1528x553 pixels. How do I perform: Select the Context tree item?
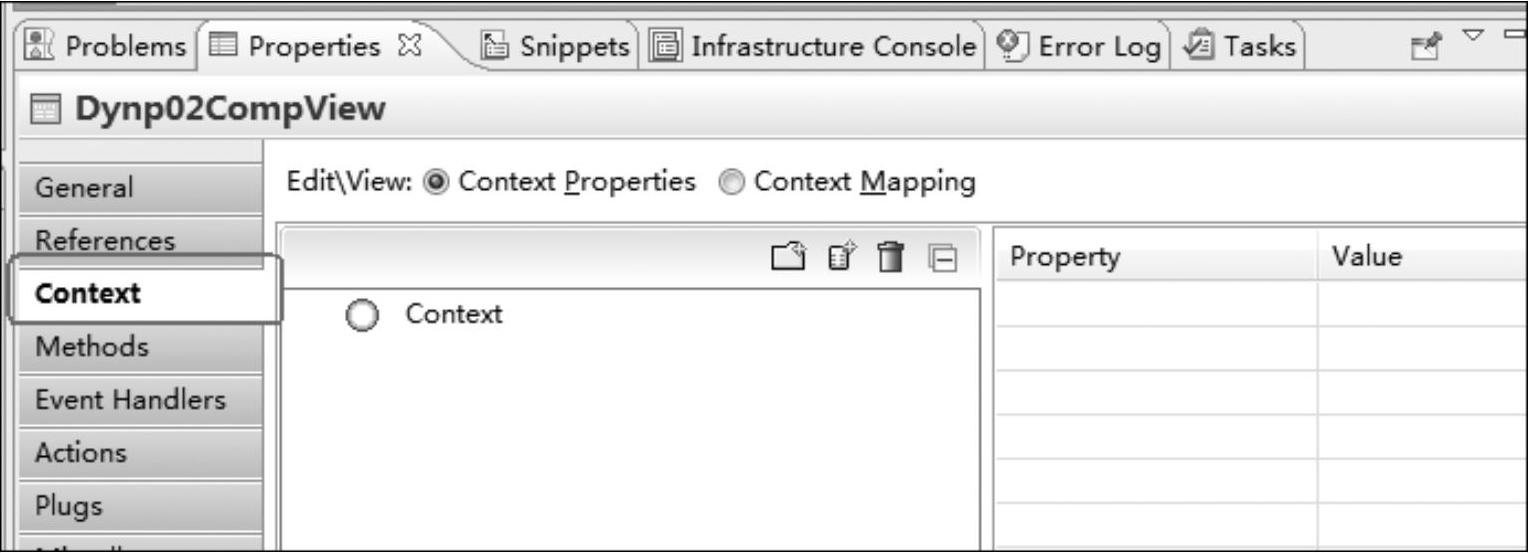tap(453, 314)
